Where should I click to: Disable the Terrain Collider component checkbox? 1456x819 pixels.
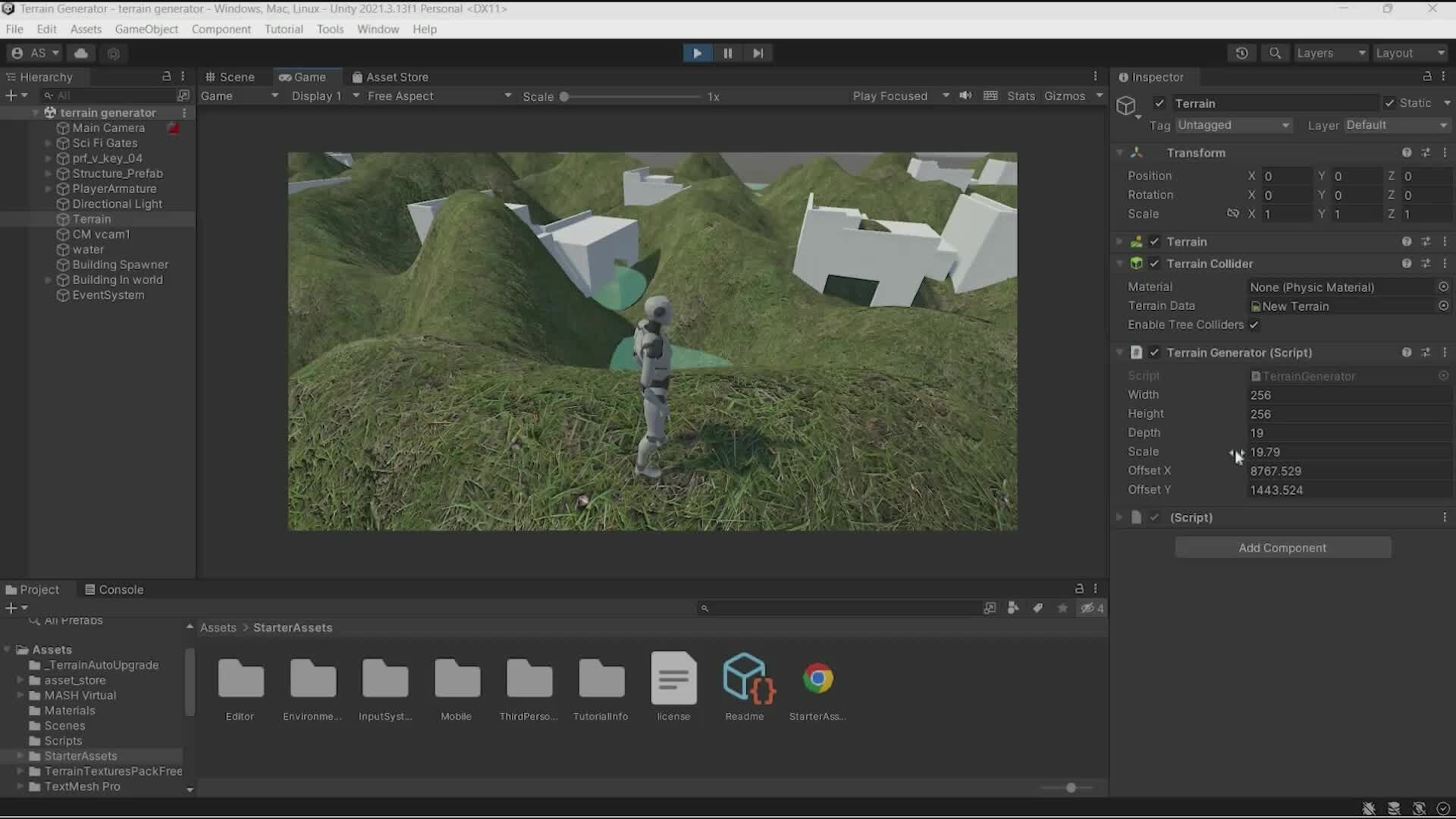click(x=1154, y=263)
